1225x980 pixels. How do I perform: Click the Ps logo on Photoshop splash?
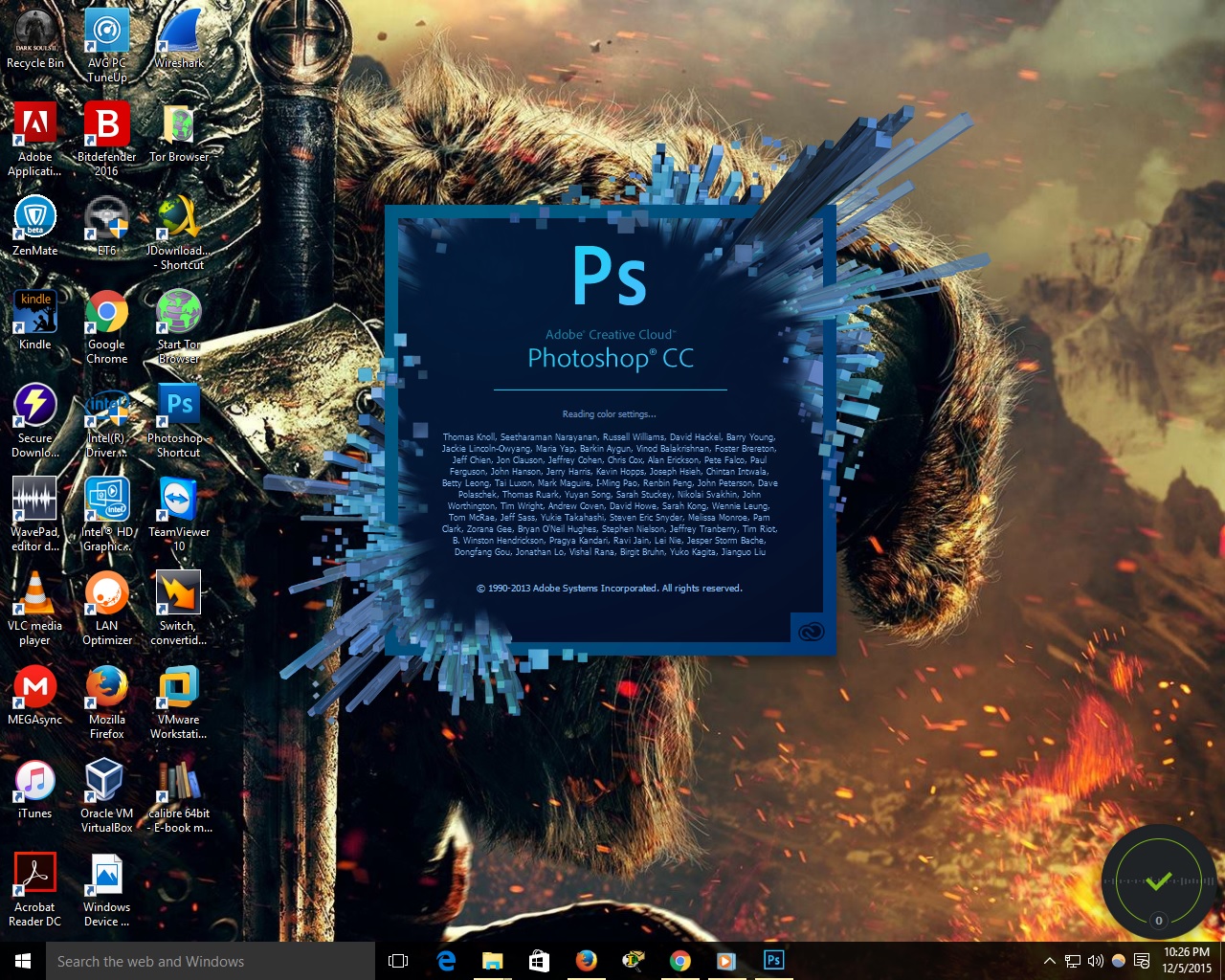(610, 276)
